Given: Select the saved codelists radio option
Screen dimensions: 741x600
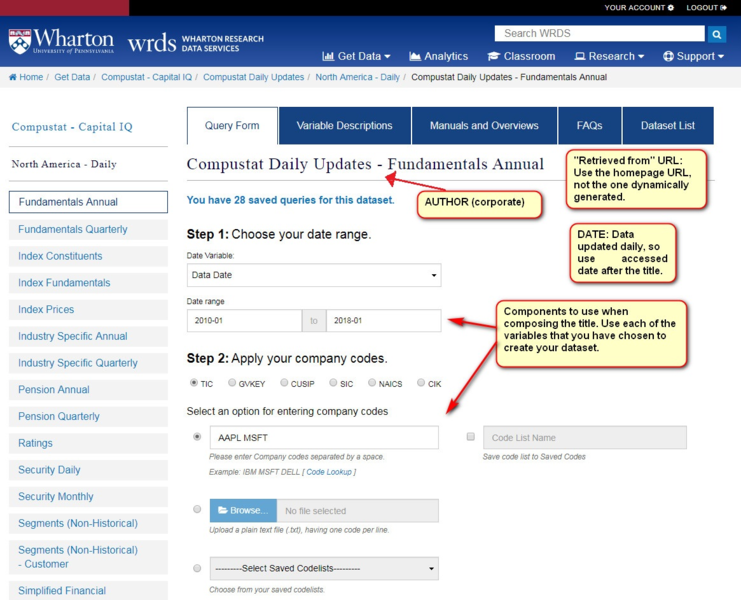Looking at the screenshot, I should point(197,568).
